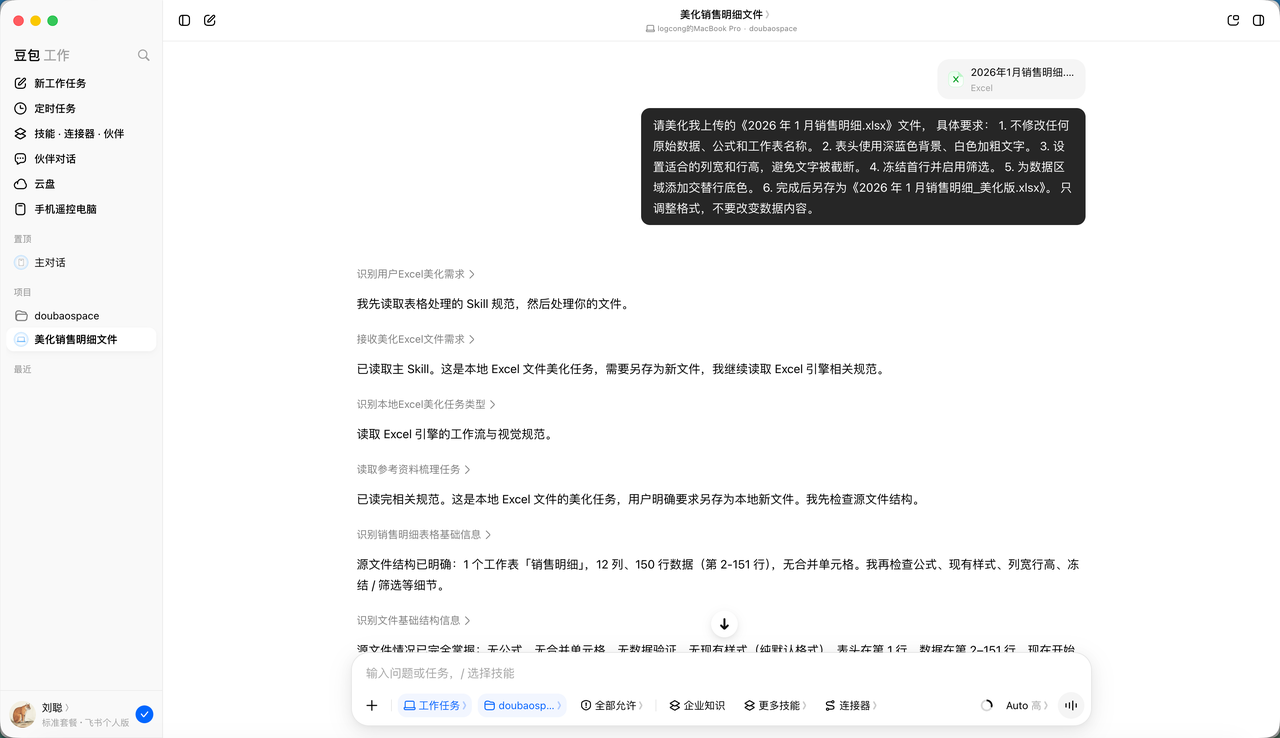Open the 更多技能 skills dropdown
The width and height of the screenshot is (1280, 738).
pyautogui.click(x=775, y=705)
